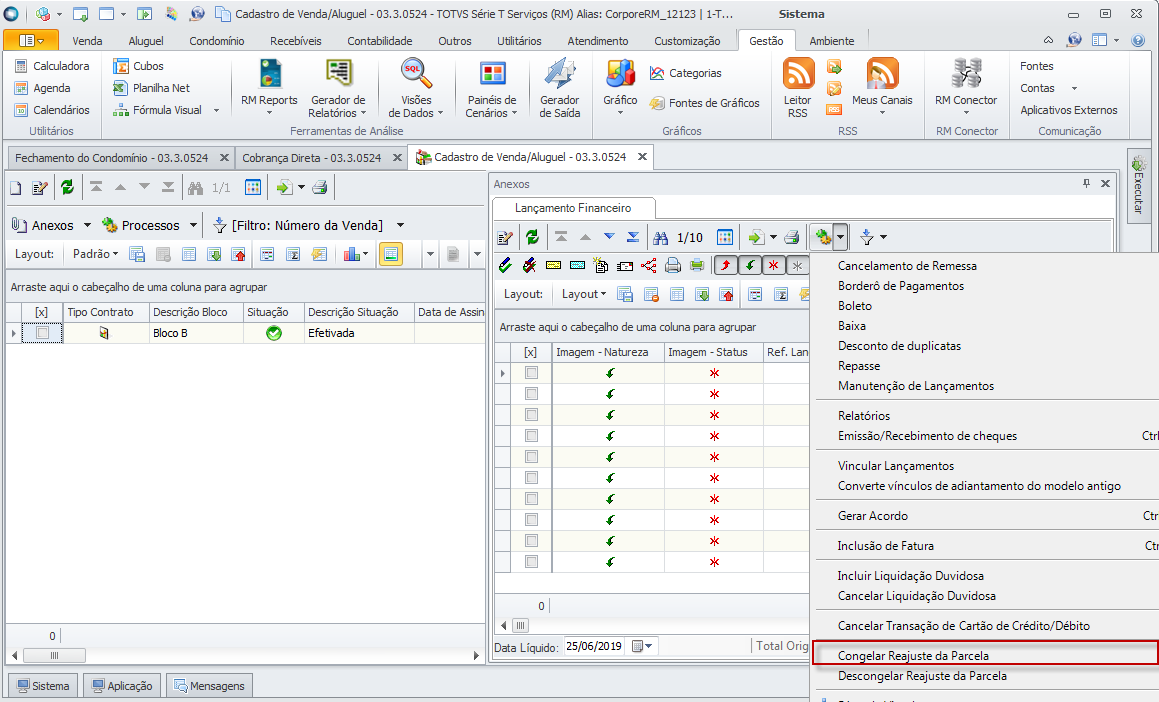This screenshot has width=1159, height=702.
Task: Launch Calculadora utility
Action: pos(52,66)
